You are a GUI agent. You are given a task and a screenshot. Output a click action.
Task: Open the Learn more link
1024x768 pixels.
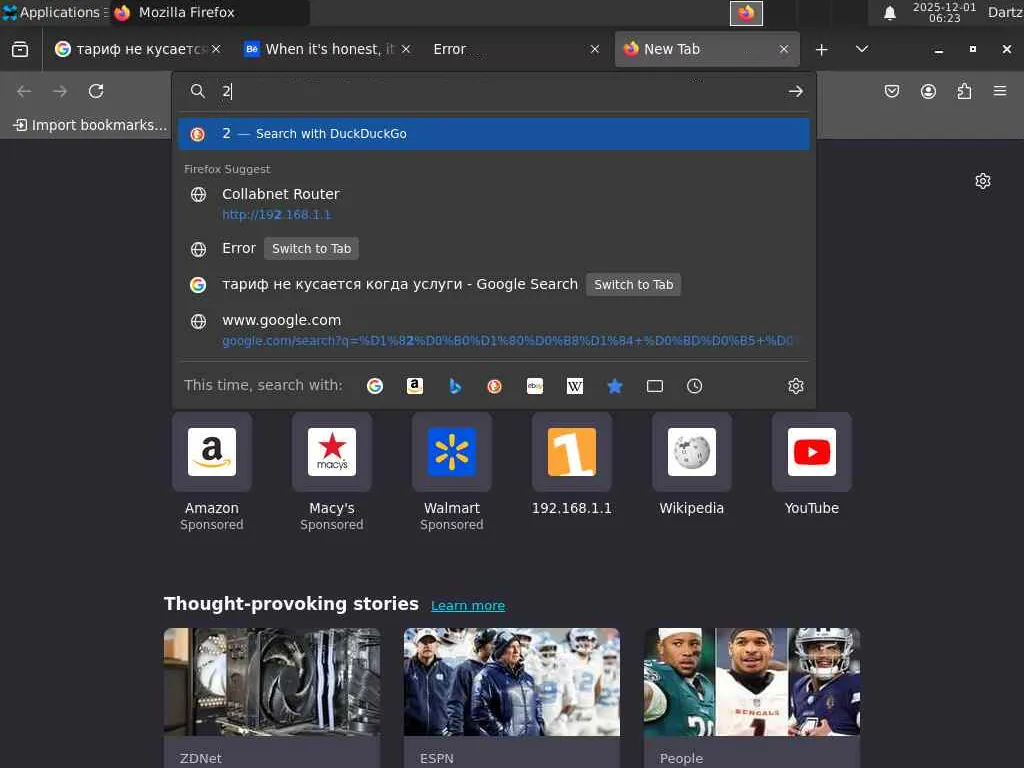[468, 605]
